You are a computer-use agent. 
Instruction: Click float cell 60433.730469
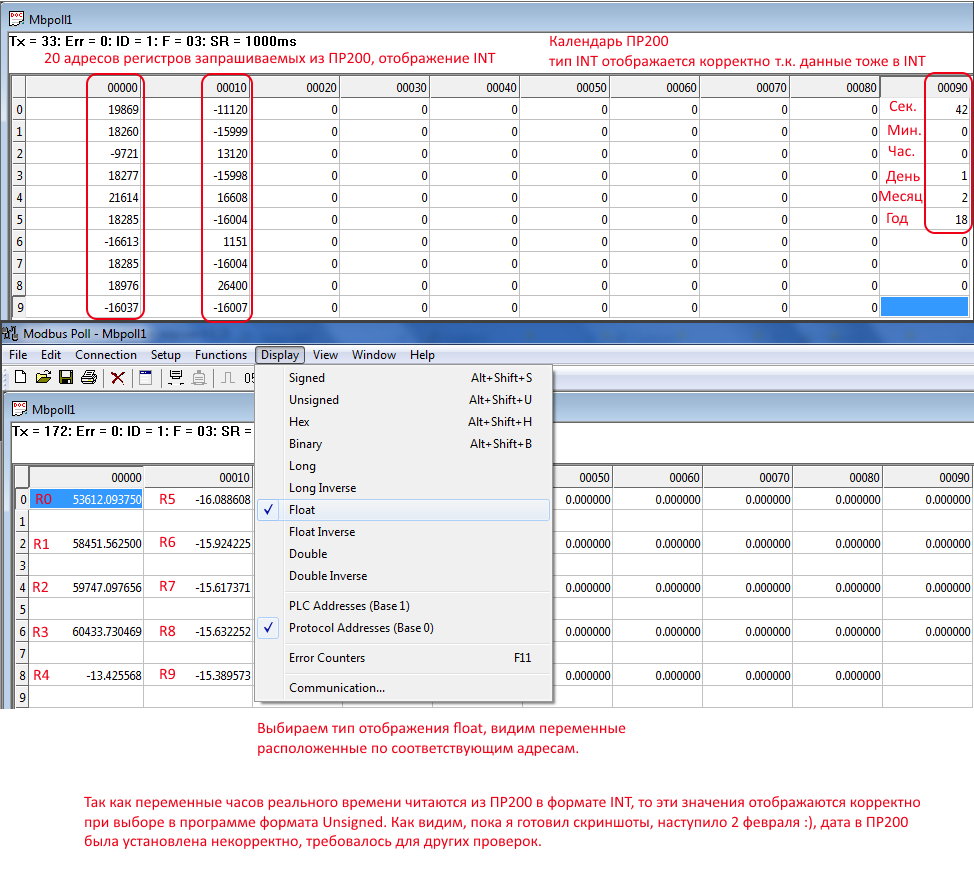[x=86, y=632]
